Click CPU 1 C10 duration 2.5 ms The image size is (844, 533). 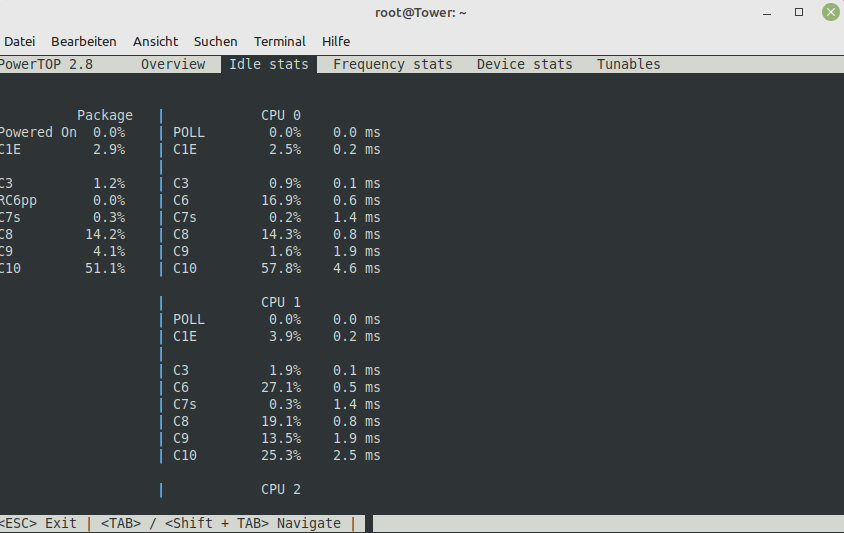[x=356, y=455]
